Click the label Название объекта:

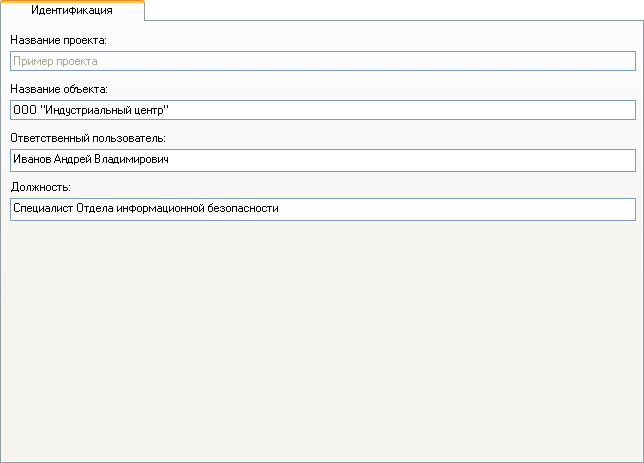click(x=59, y=89)
